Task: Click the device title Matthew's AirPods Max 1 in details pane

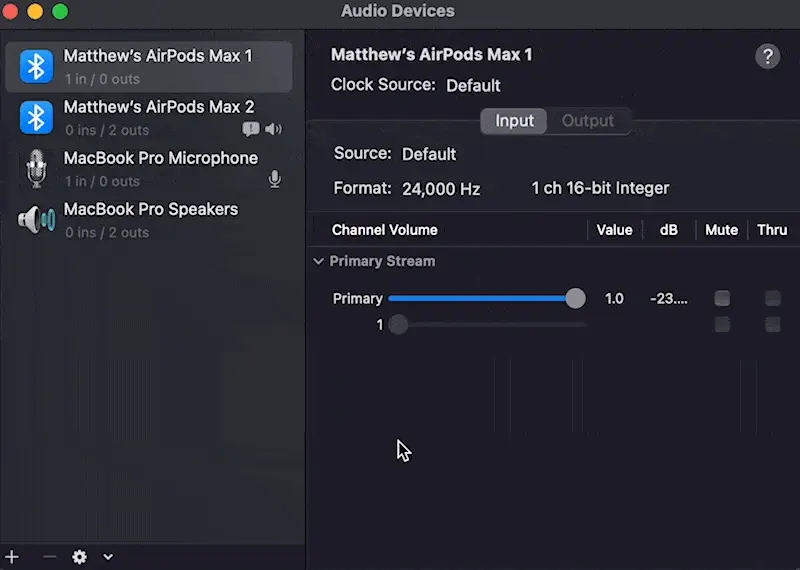Action: pos(431,55)
